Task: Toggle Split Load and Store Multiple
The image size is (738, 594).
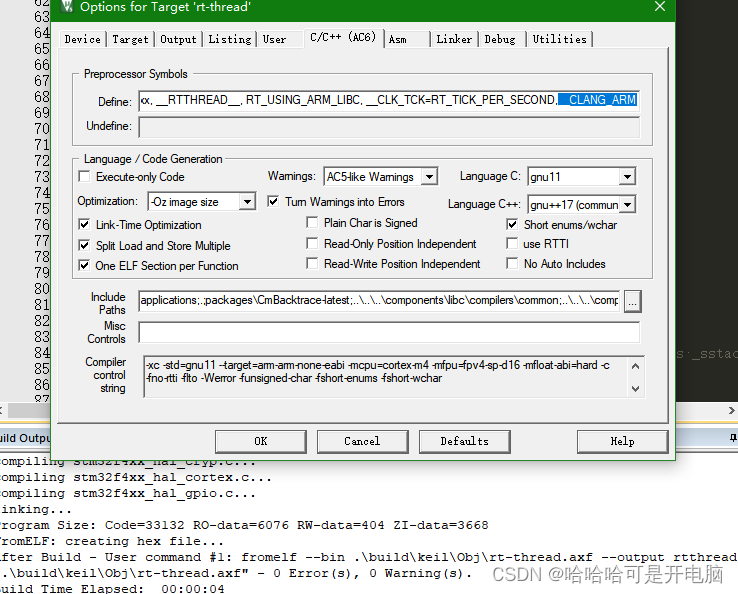Action: 84,245
